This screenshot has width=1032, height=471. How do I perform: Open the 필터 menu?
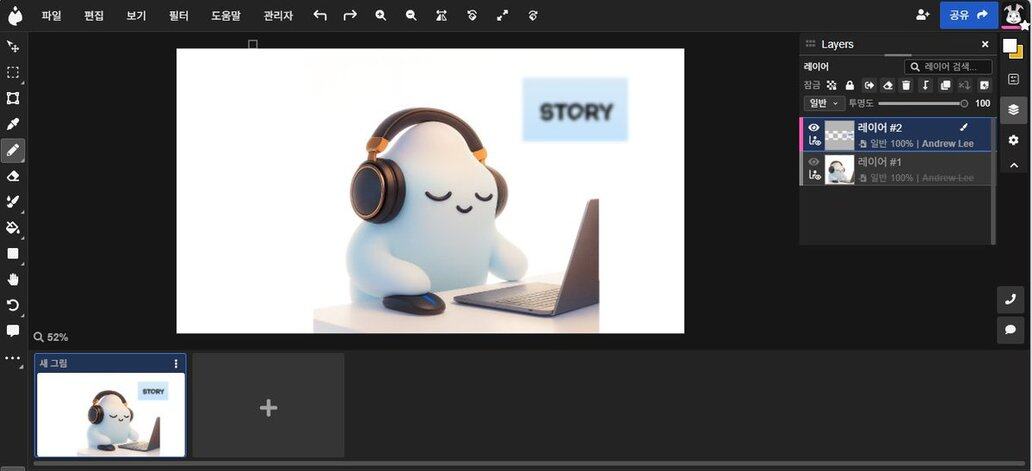coord(178,15)
